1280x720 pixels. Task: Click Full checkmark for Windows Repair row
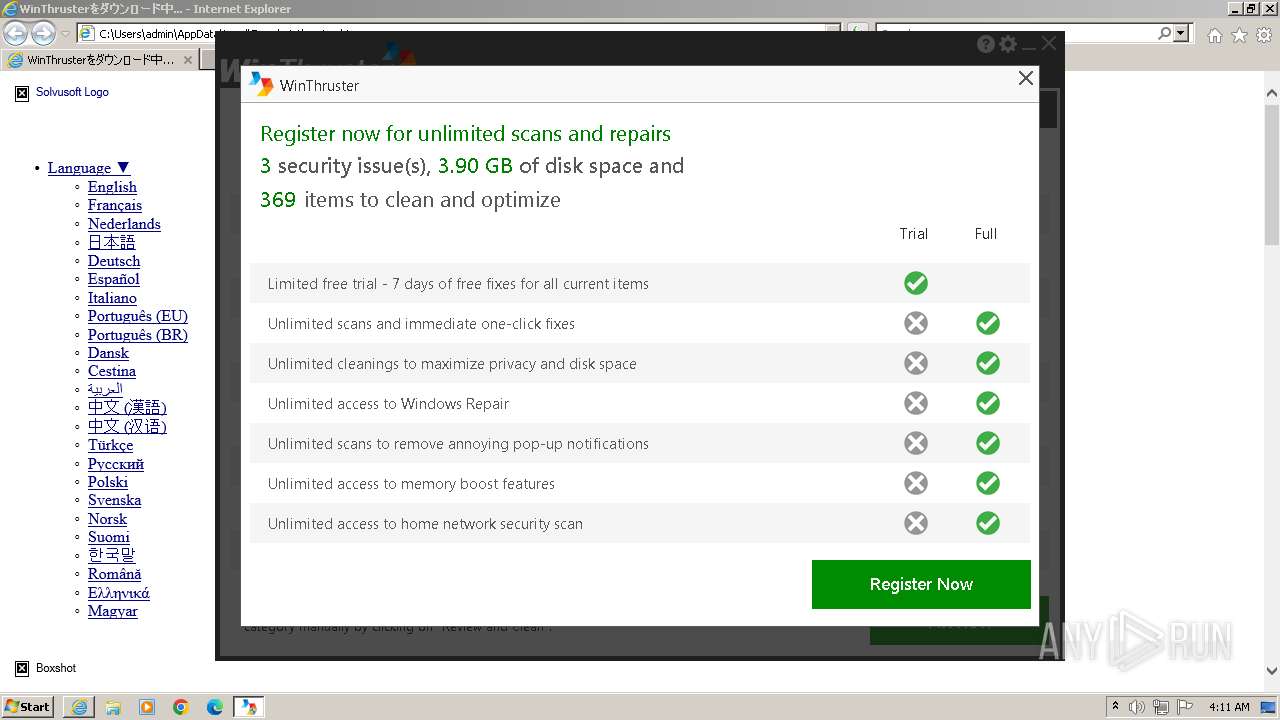[x=988, y=403]
